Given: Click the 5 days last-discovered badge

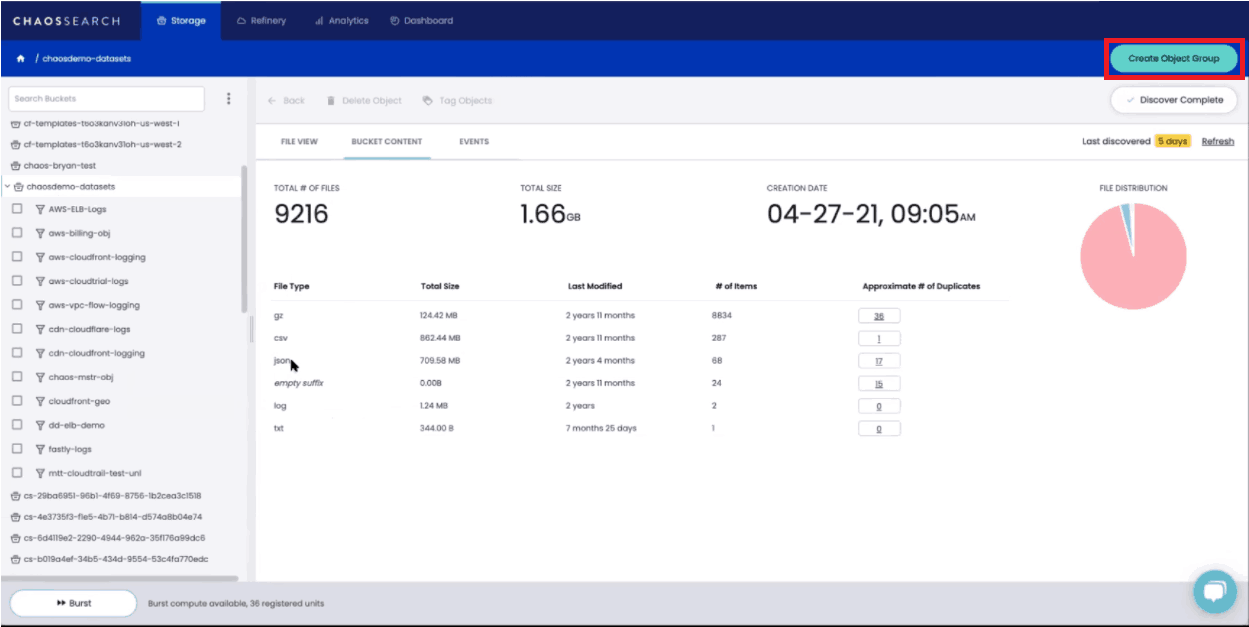Looking at the screenshot, I should pos(1173,142).
